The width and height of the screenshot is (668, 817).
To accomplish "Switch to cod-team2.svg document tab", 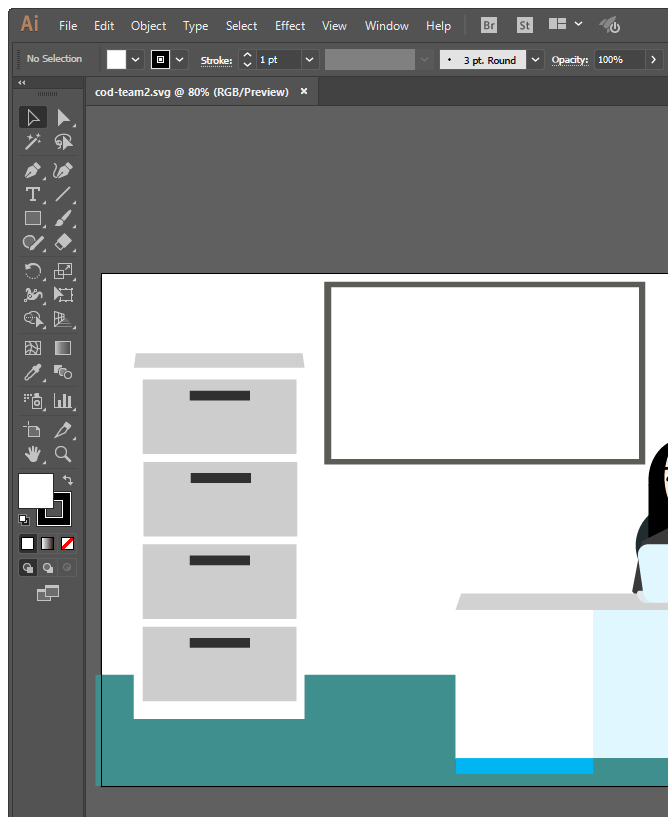I will [x=192, y=92].
